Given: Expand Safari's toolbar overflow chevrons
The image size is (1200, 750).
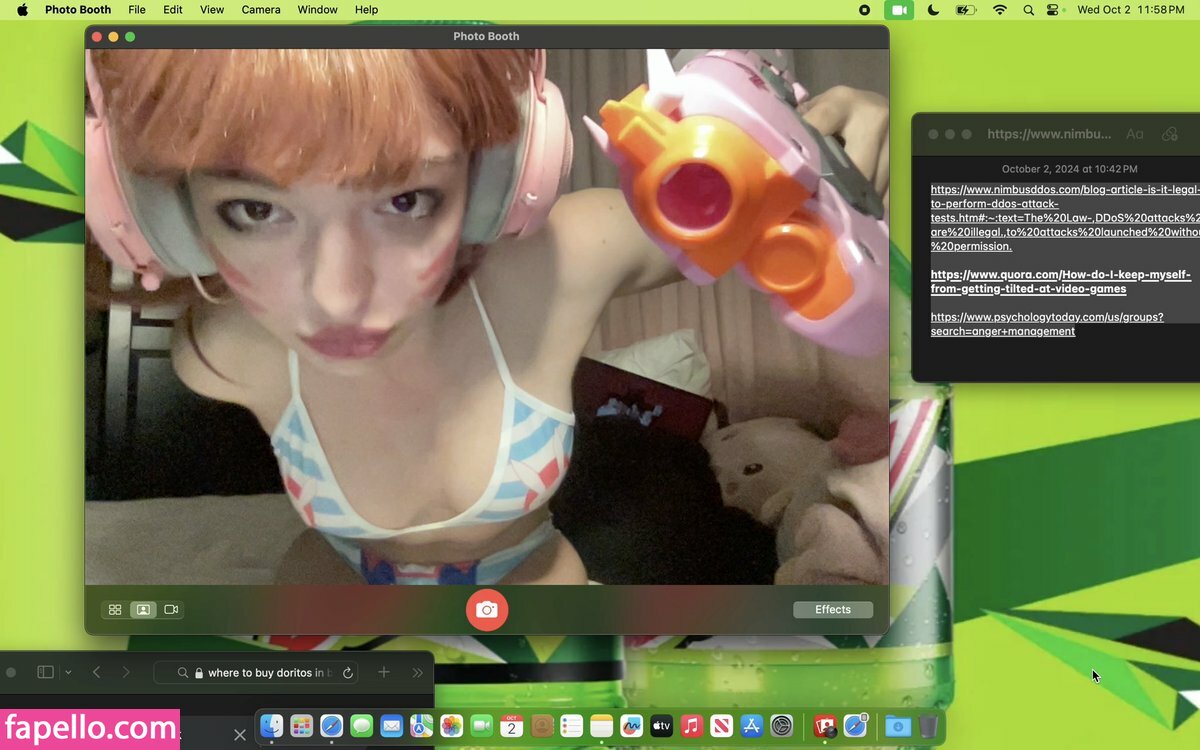Looking at the screenshot, I should [418, 673].
